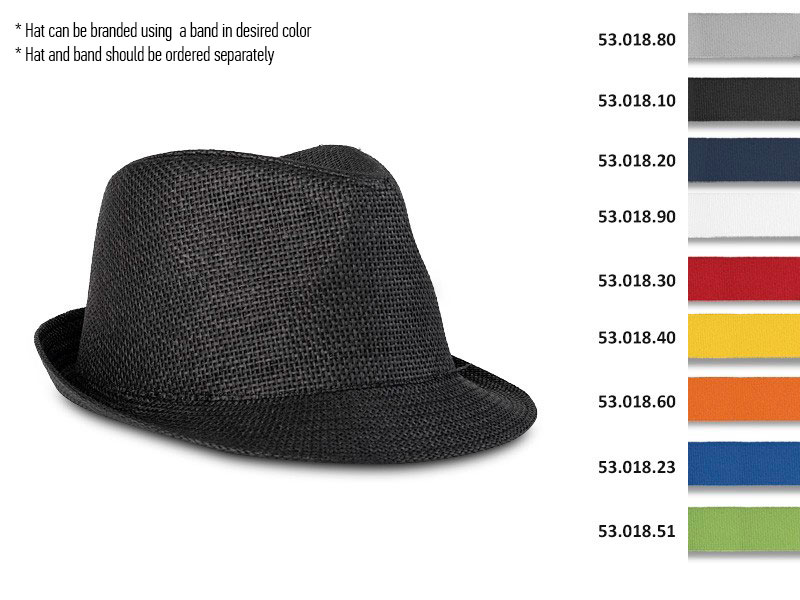Click the product code 53.018.30 label
The image size is (800, 600).
[637, 281]
